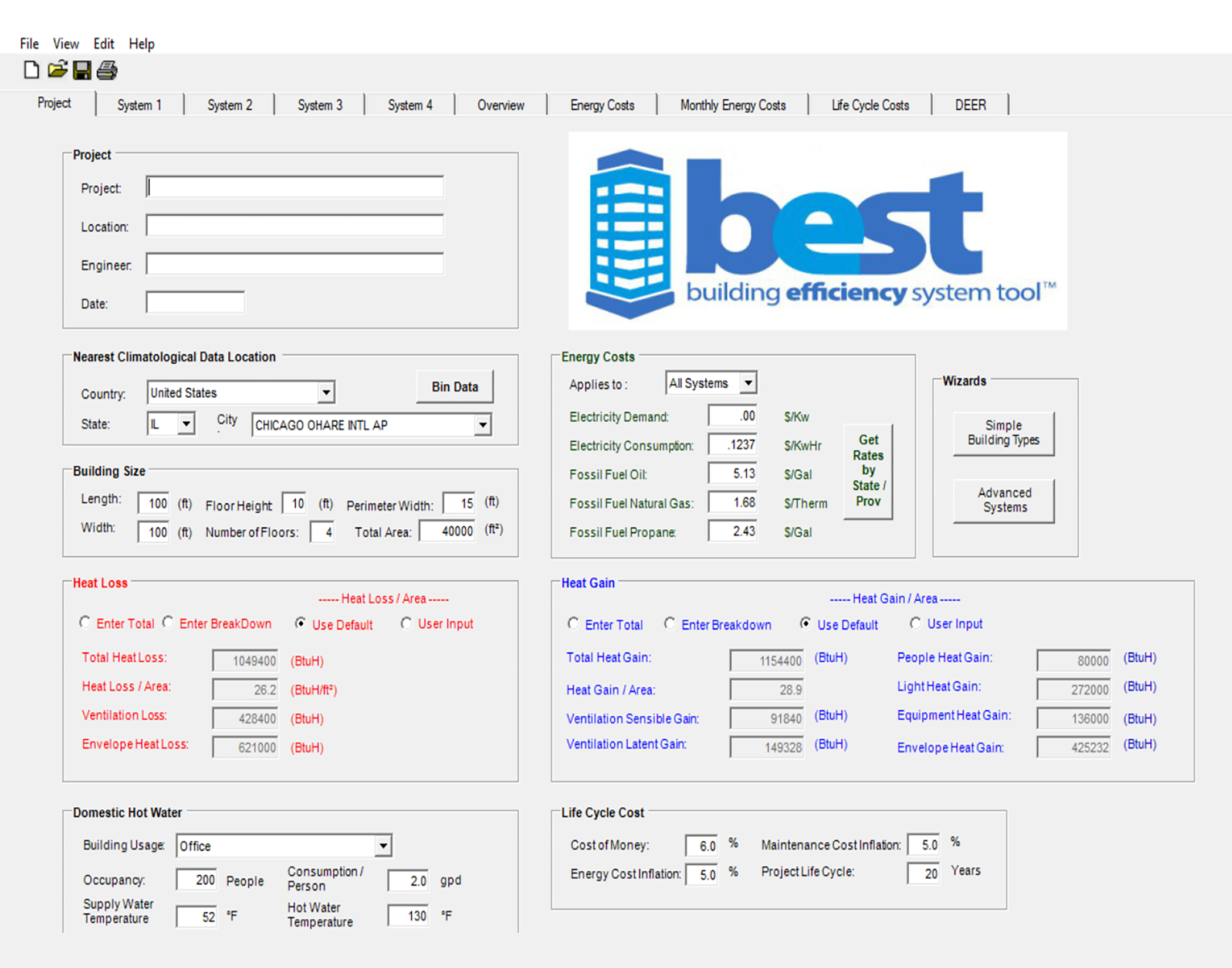Open the State dropdown showing IL
This screenshot has width=1232, height=968.
coord(187,424)
